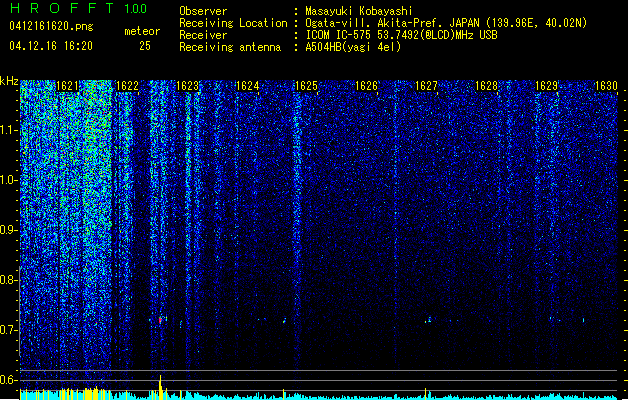Click the 0.9 kHz axis label
Viewport: 629px width, 400px height.
(x=9, y=230)
